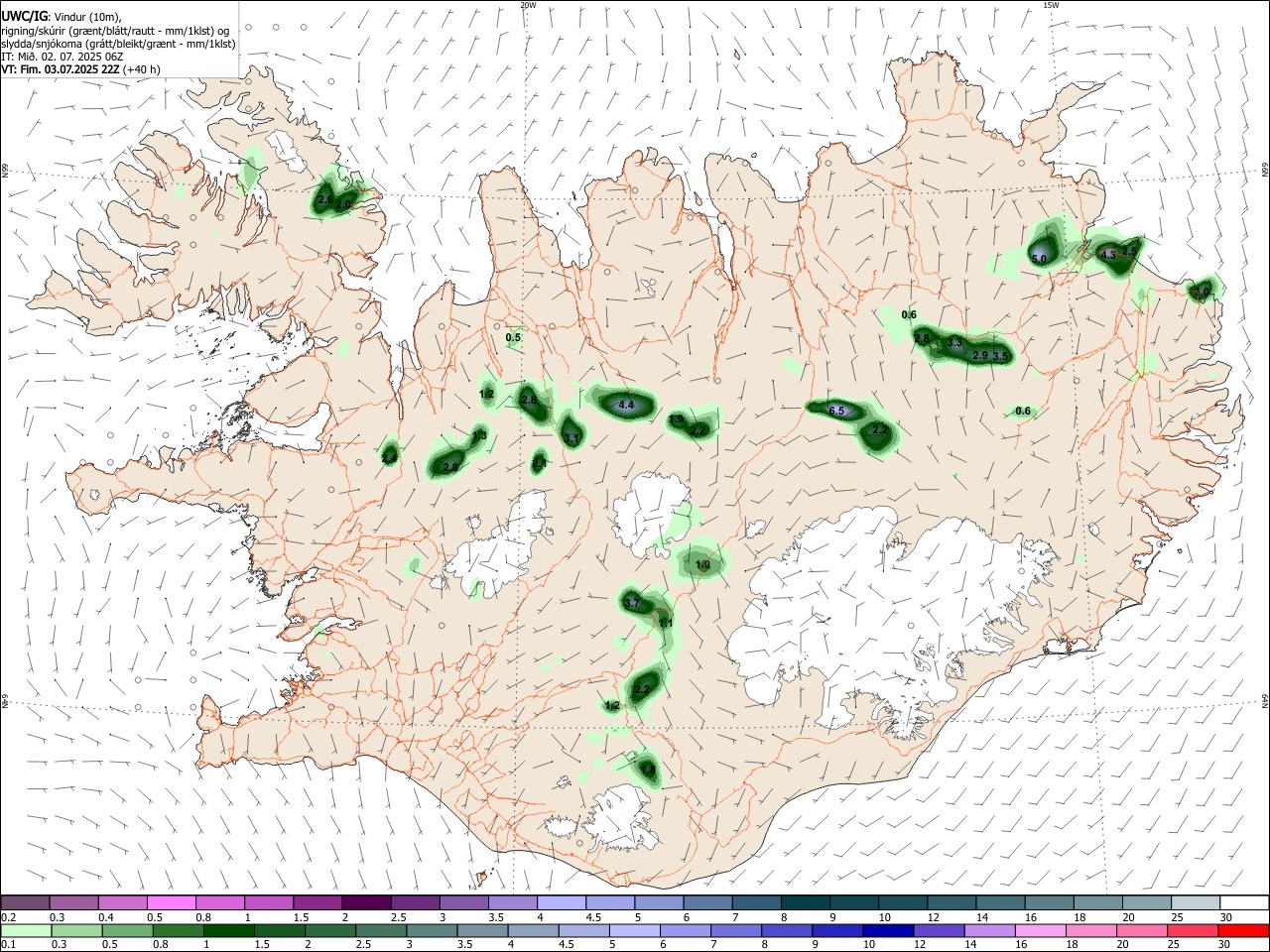This screenshot has height=952, width=1270.
Task: Click the 3.3 precipitation value label
Action: pos(954,342)
